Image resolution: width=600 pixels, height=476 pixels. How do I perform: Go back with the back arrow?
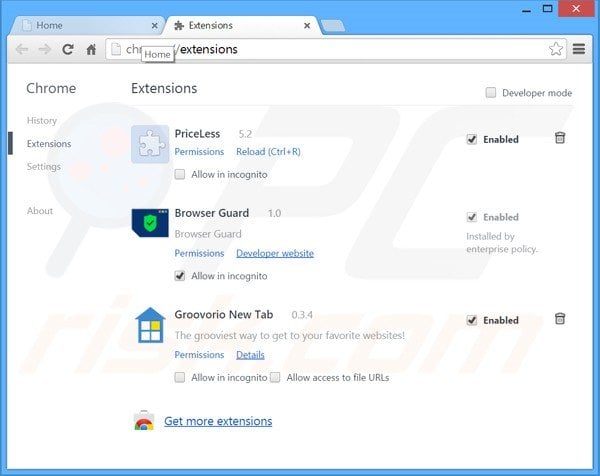click(22, 49)
